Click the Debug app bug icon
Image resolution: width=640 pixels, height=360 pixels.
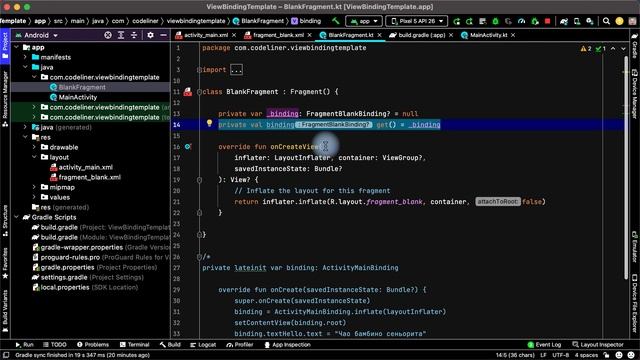496,21
